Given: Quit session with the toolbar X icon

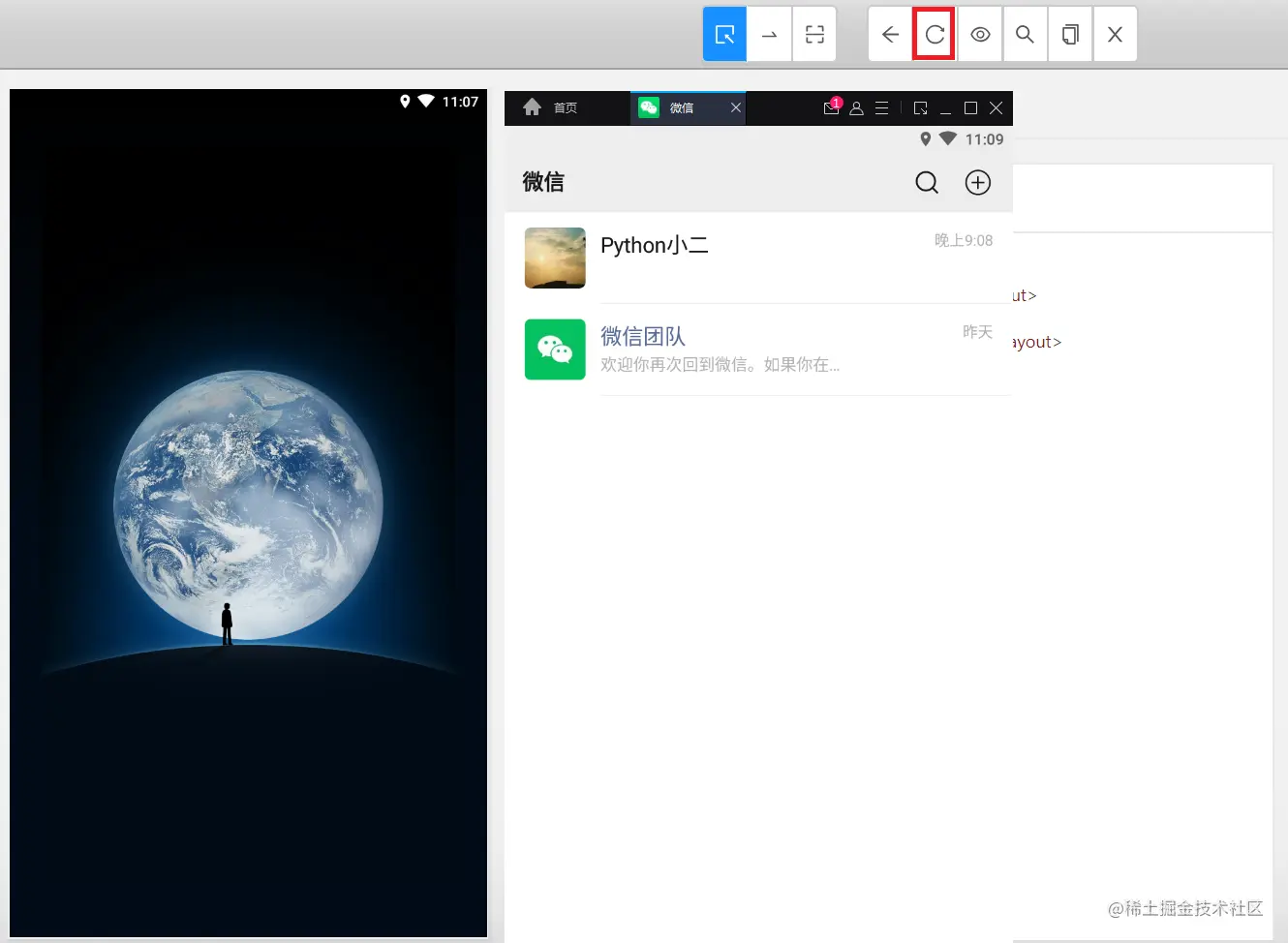Looking at the screenshot, I should coord(1115,34).
